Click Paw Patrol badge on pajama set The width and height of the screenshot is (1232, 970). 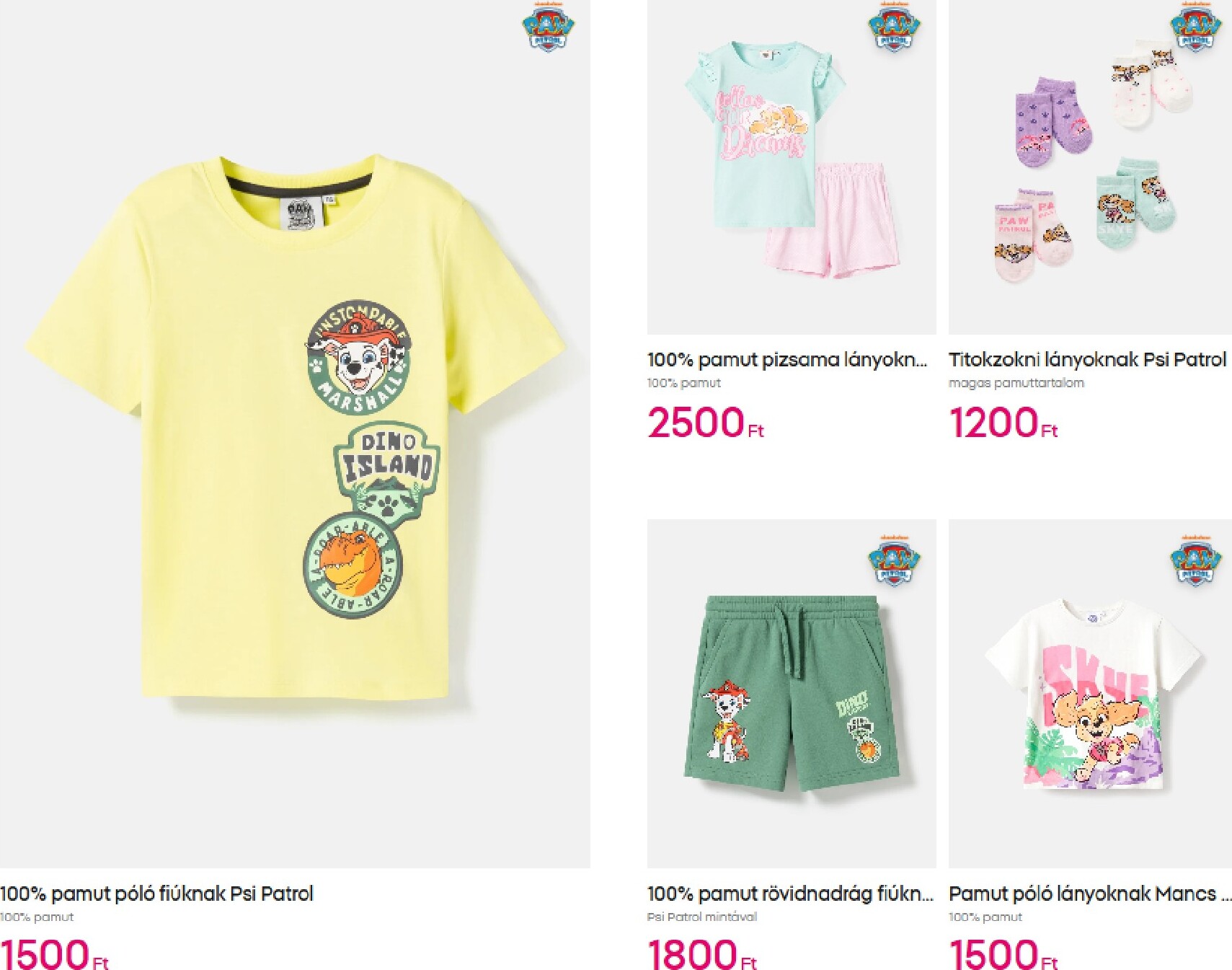coord(894,25)
